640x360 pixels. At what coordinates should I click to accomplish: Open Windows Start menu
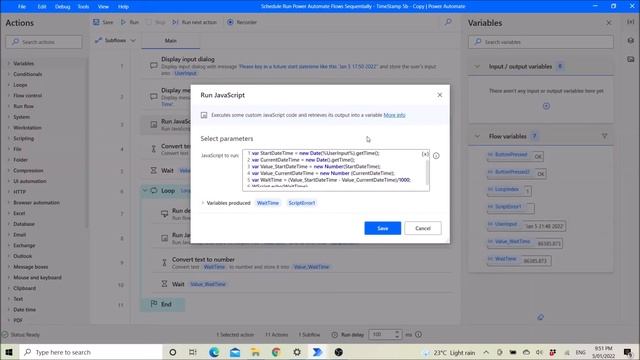click(x=9, y=352)
